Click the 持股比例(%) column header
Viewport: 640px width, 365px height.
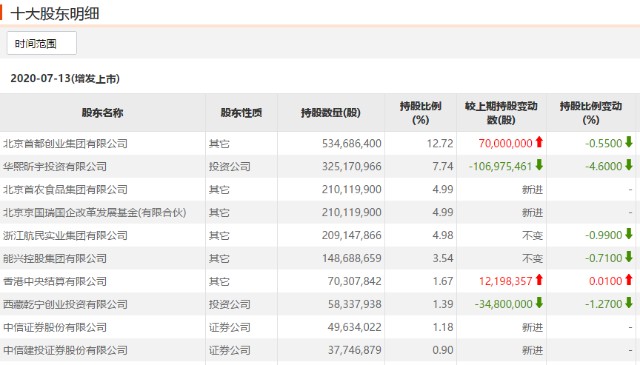pos(420,113)
